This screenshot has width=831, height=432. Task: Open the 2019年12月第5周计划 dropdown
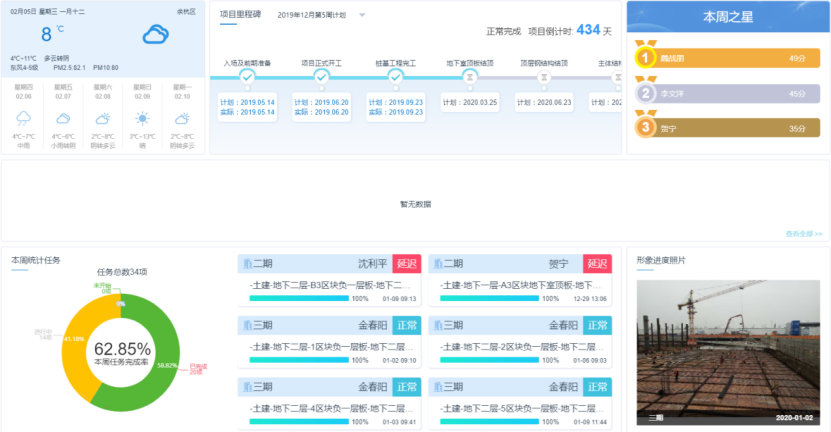coord(361,15)
